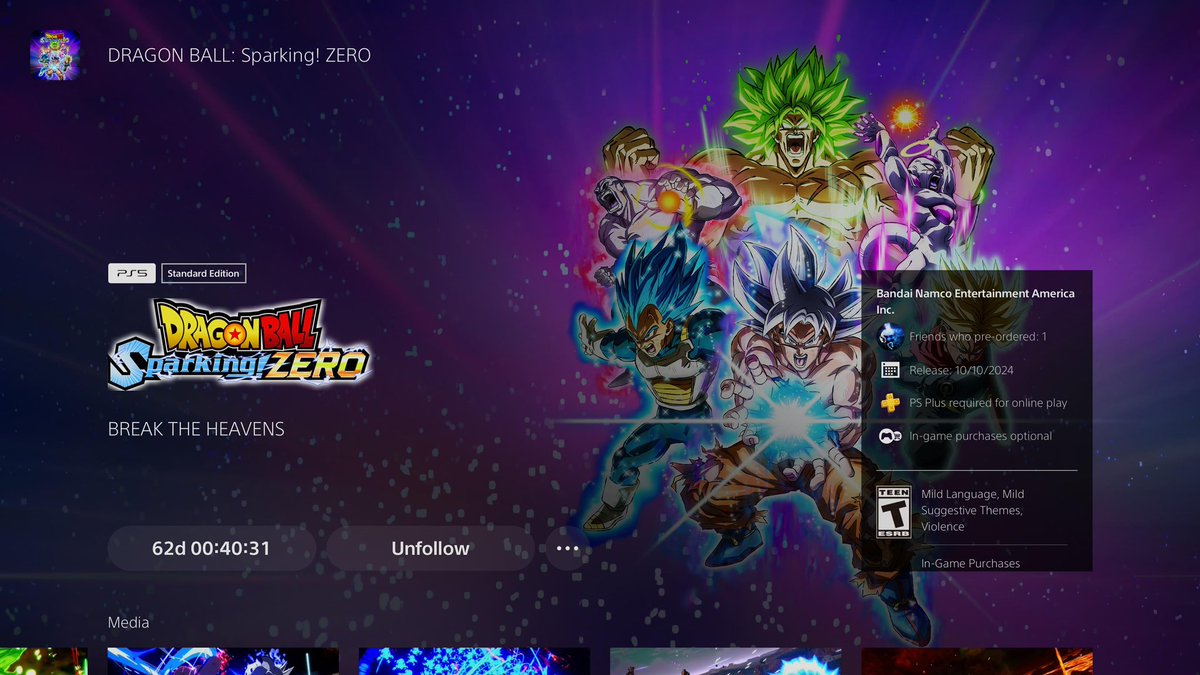Open the first full media thumbnail
1200x675 pixels.
[x=223, y=661]
